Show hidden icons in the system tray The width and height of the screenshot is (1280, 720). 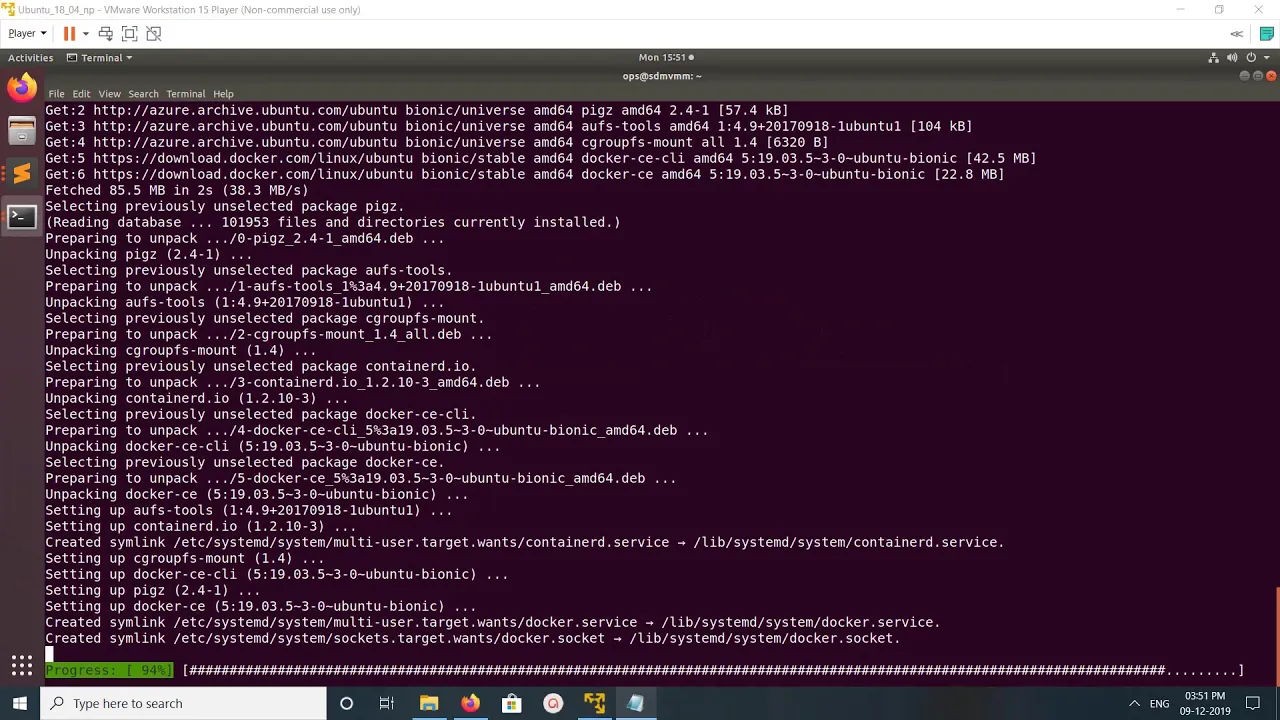[x=1134, y=703]
